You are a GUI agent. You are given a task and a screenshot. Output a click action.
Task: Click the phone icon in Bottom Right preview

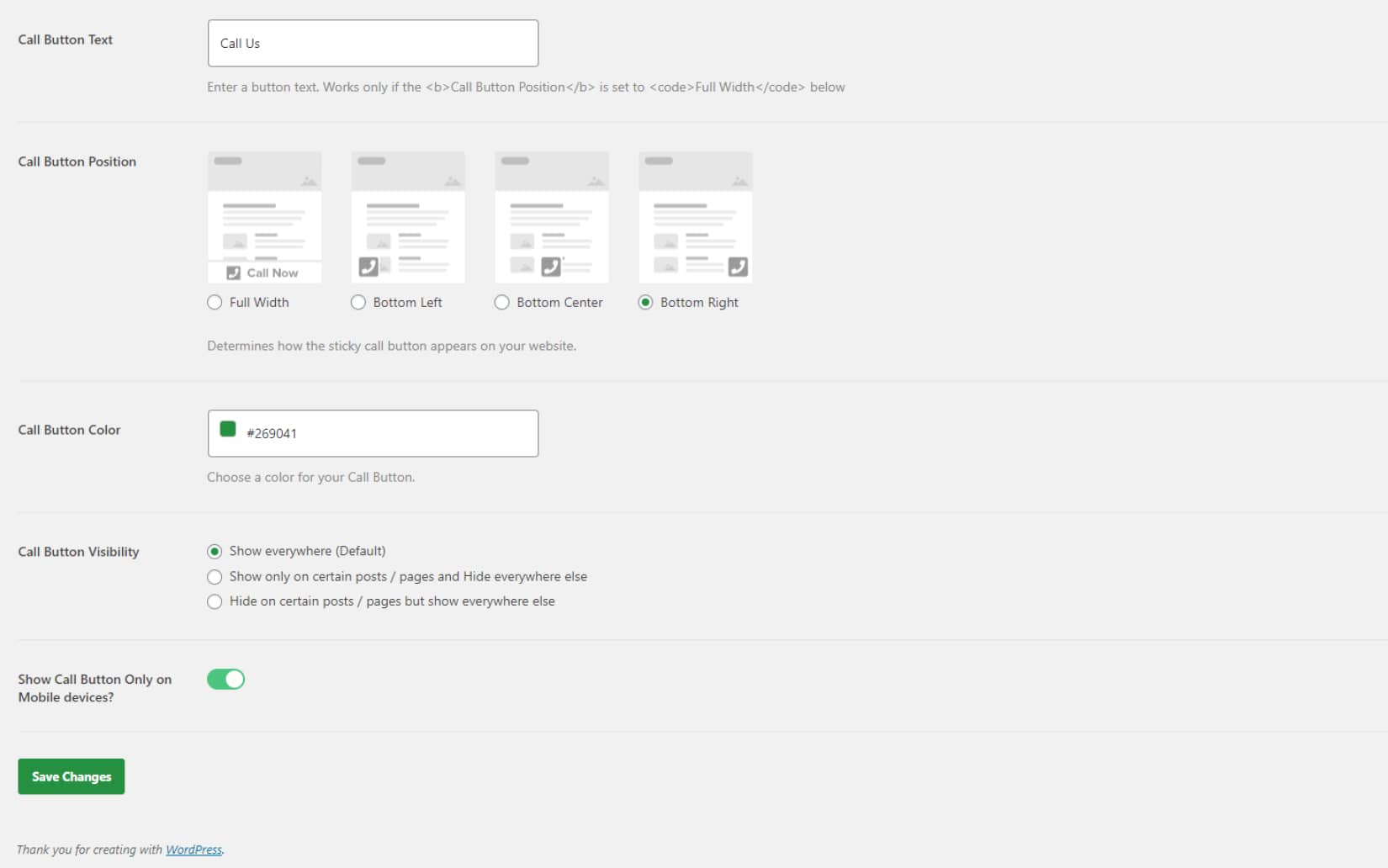point(738,267)
